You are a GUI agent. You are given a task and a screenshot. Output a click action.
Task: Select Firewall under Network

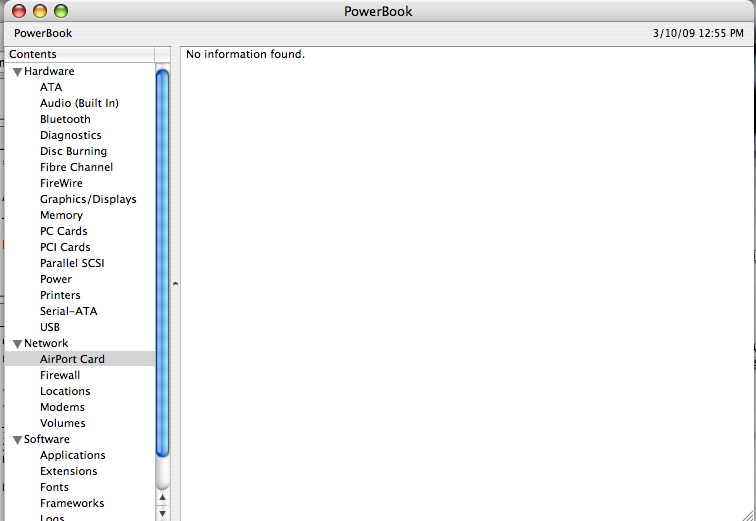[60, 375]
